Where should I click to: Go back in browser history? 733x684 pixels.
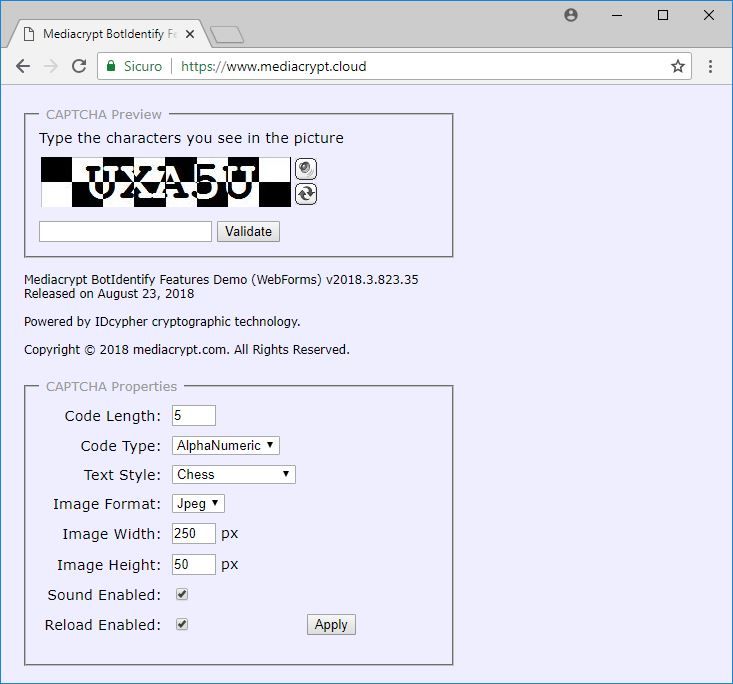22,66
